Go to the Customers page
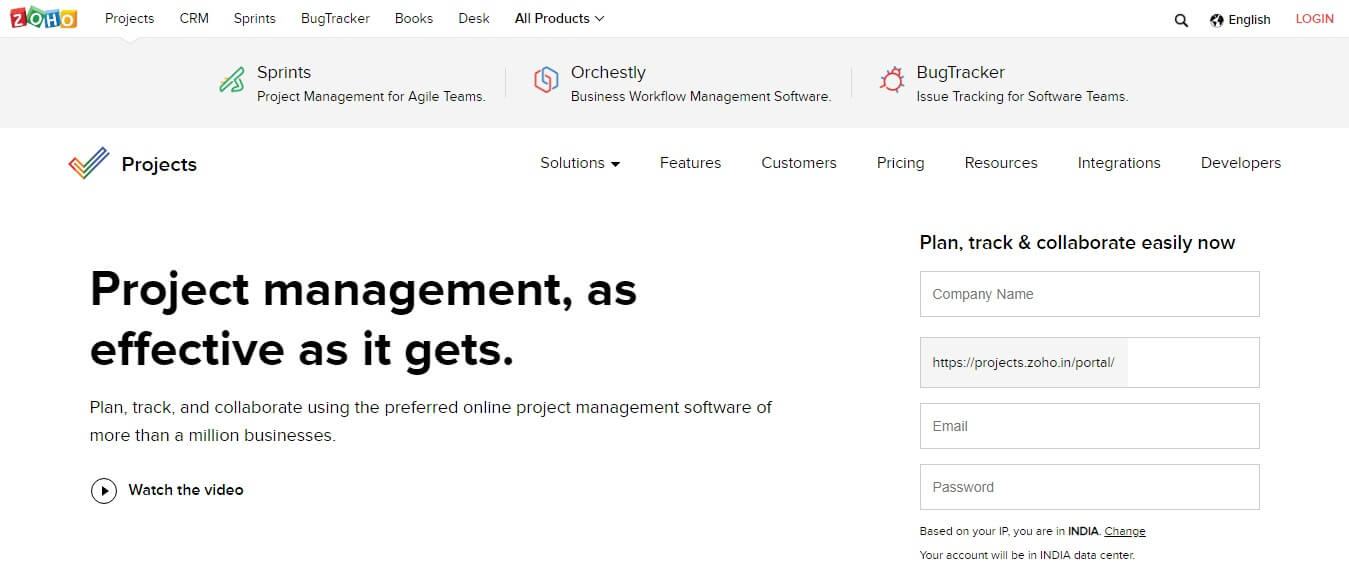The height and width of the screenshot is (569, 1349). tap(799, 163)
